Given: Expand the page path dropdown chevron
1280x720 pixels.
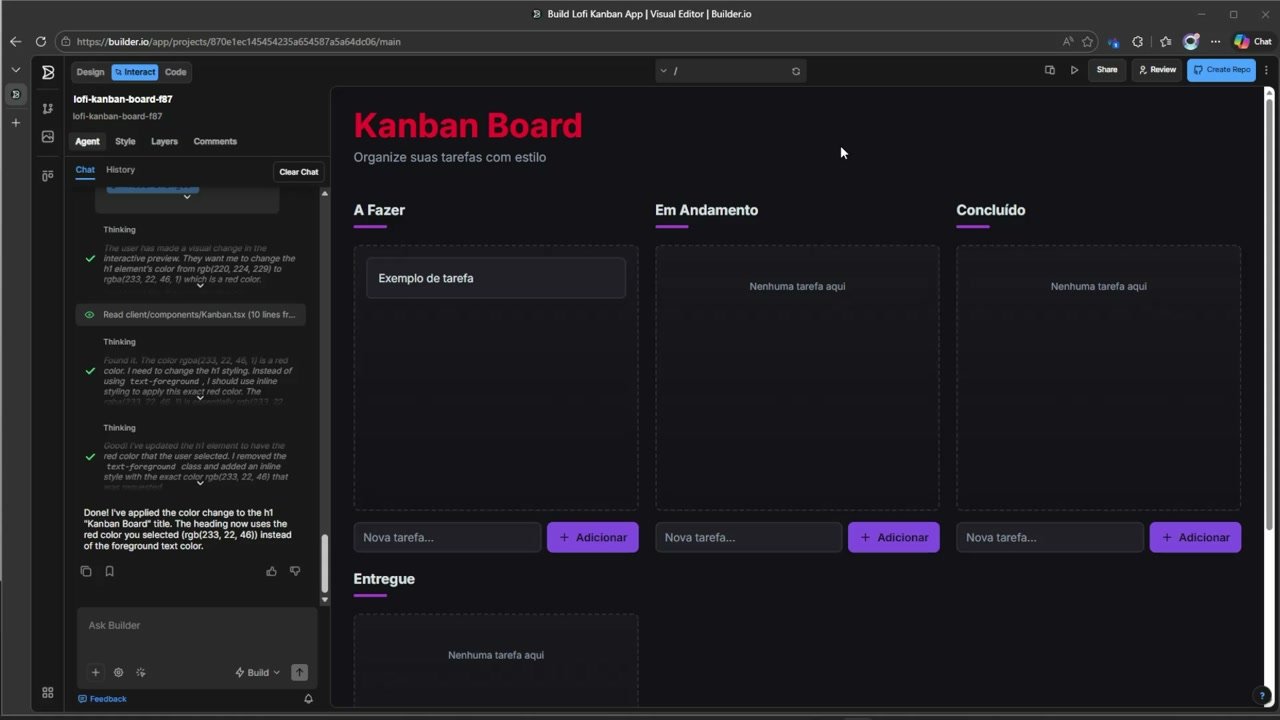Looking at the screenshot, I should click(663, 71).
